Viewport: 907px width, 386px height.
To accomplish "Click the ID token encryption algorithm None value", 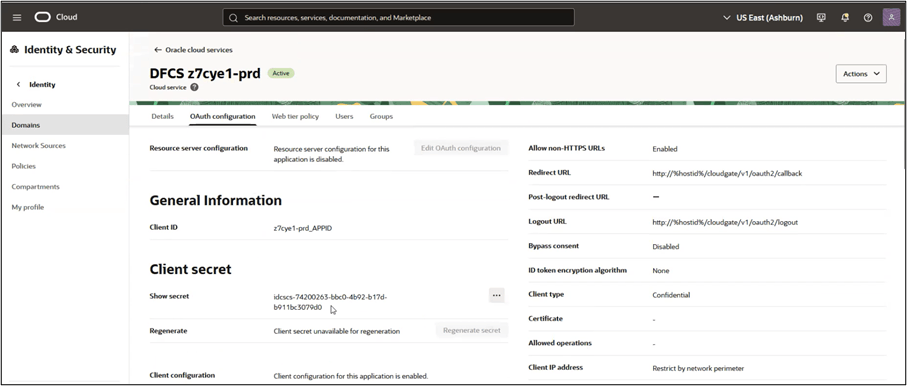I will click(x=661, y=271).
